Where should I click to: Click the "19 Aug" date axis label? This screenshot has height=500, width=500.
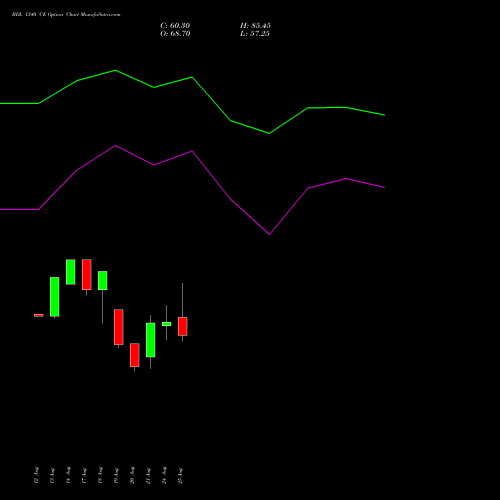point(116,475)
